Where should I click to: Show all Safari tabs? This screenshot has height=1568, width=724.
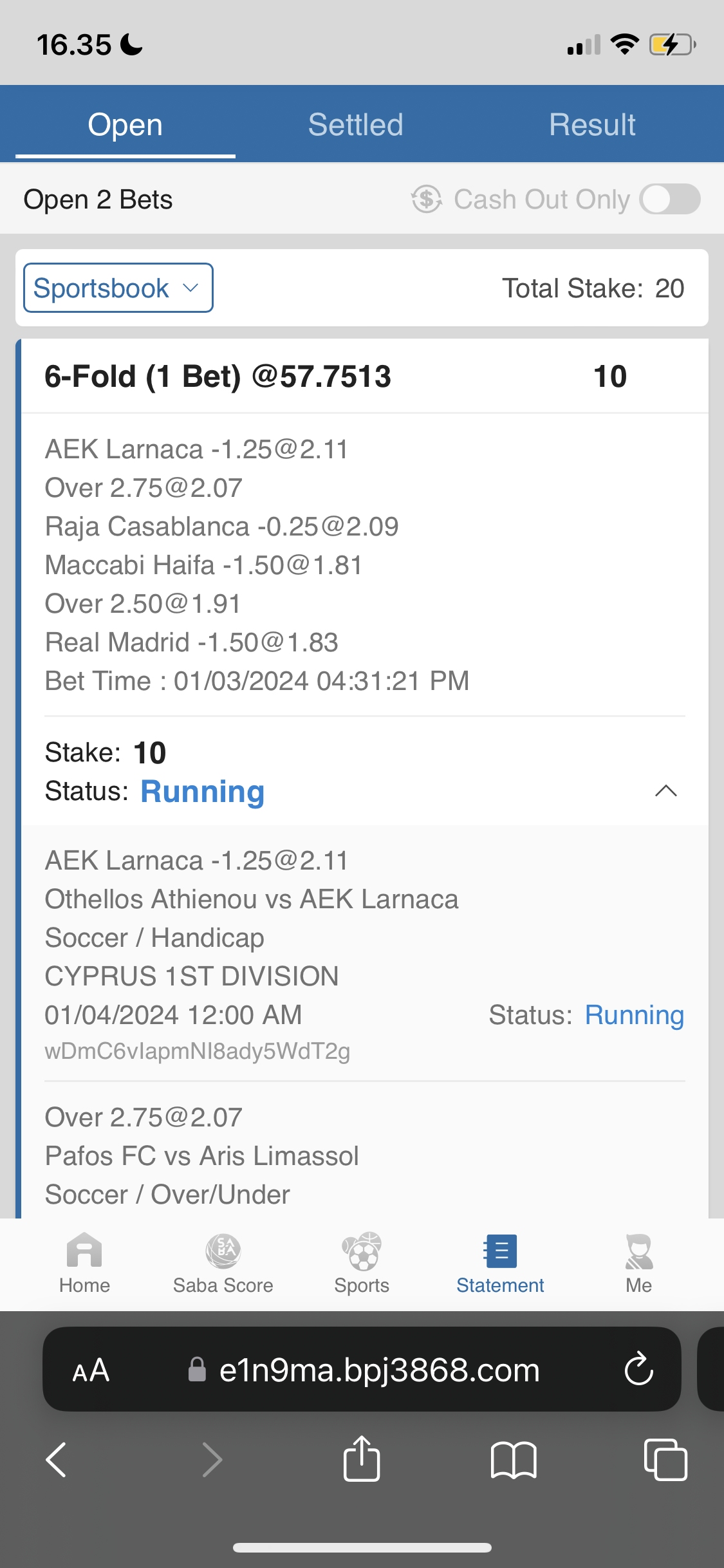[665, 1459]
